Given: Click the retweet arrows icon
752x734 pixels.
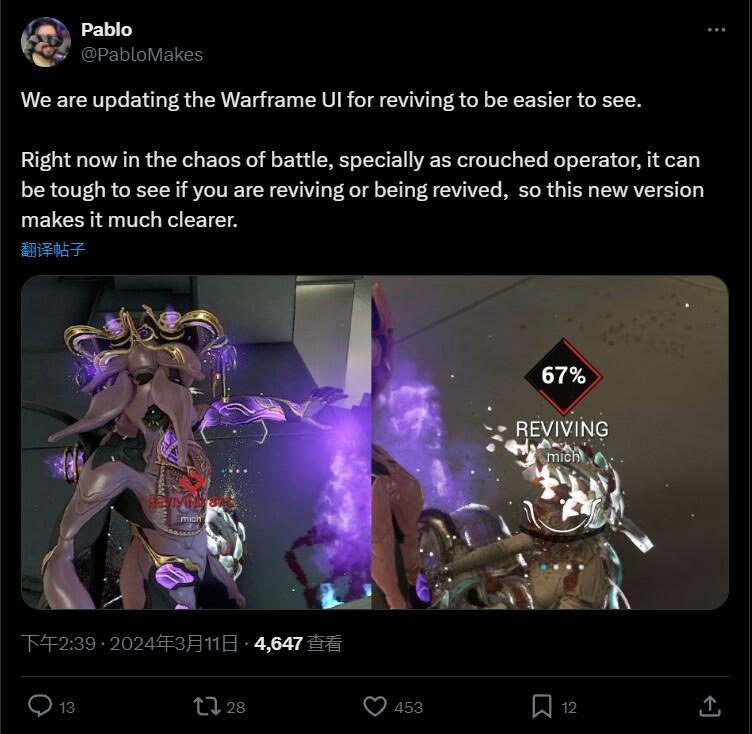Looking at the screenshot, I should pos(207,707).
